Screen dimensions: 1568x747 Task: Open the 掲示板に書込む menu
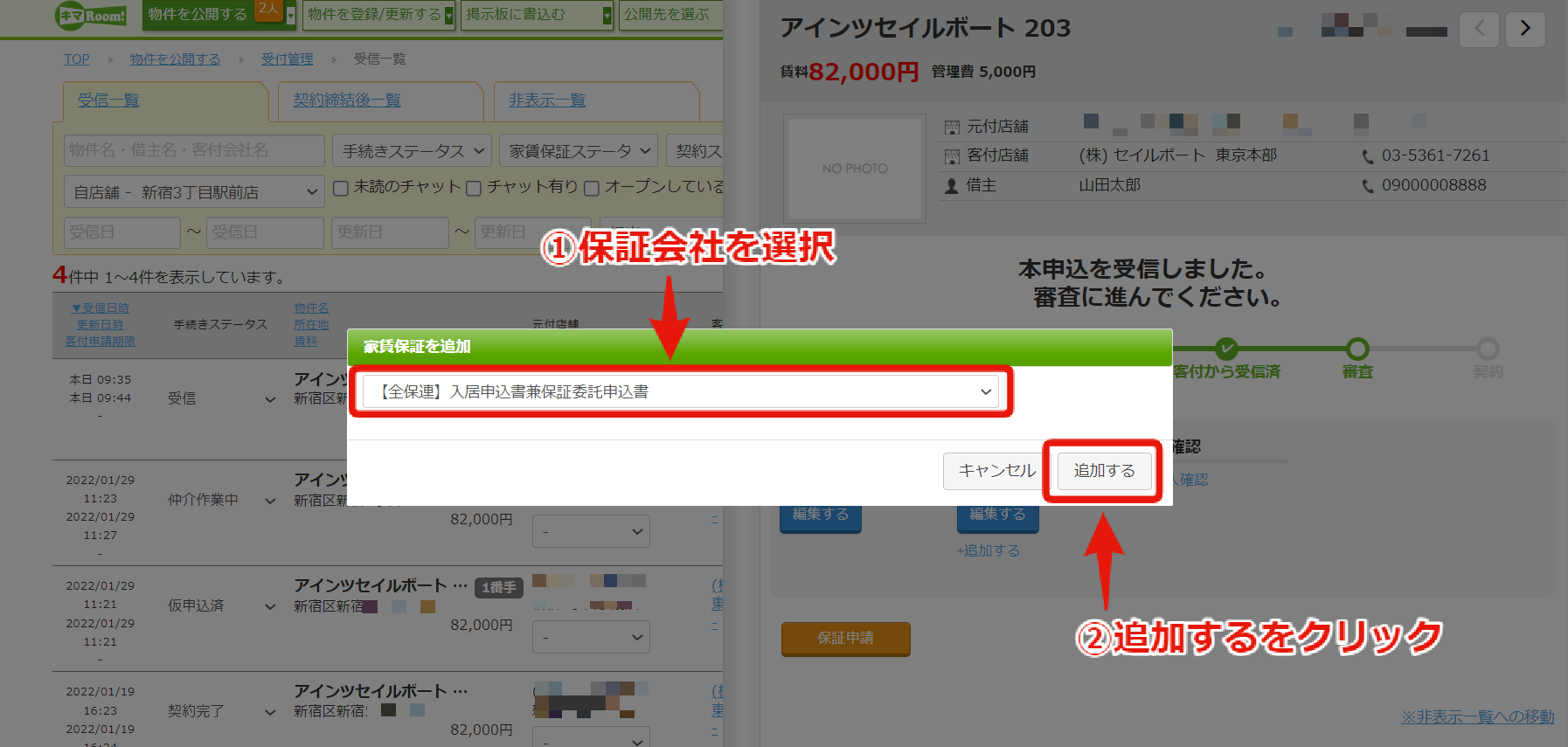537,15
